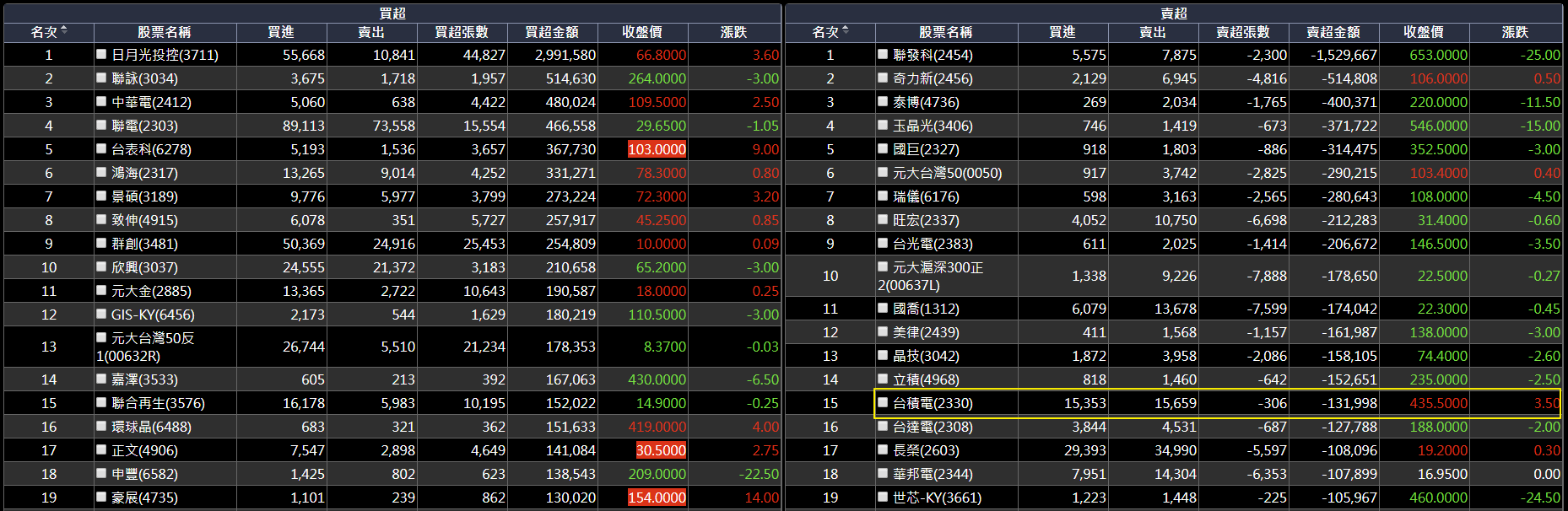Click the 買超金額 value 2,991,580

tap(565, 55)
